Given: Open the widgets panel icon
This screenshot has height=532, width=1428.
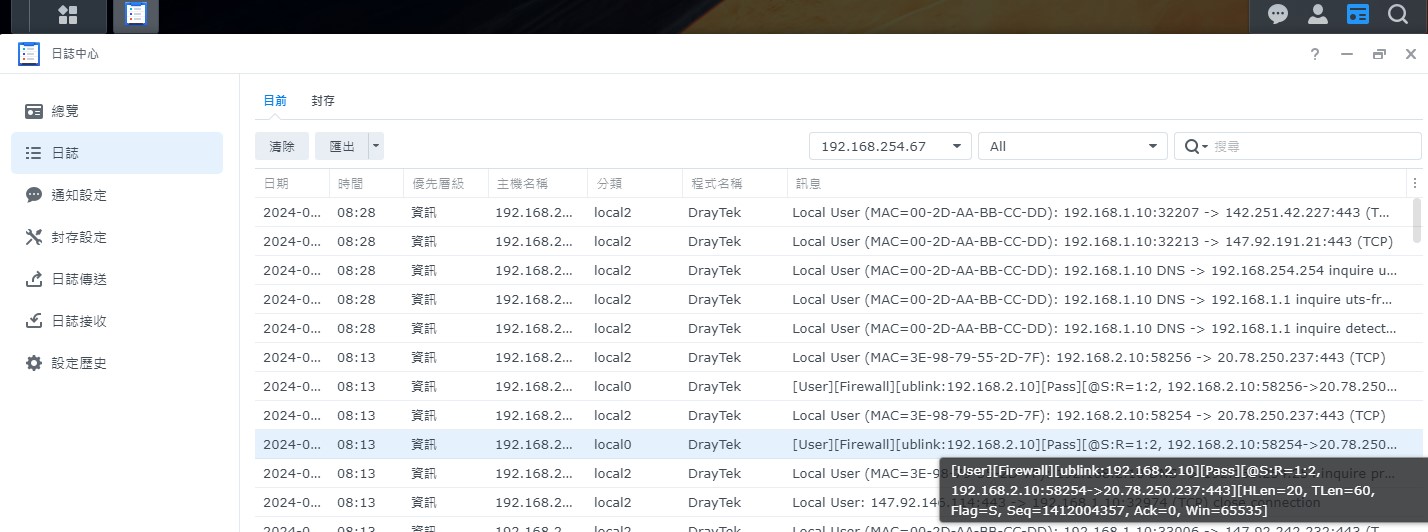Looking at the screenshot, I should click(1357, 14).
